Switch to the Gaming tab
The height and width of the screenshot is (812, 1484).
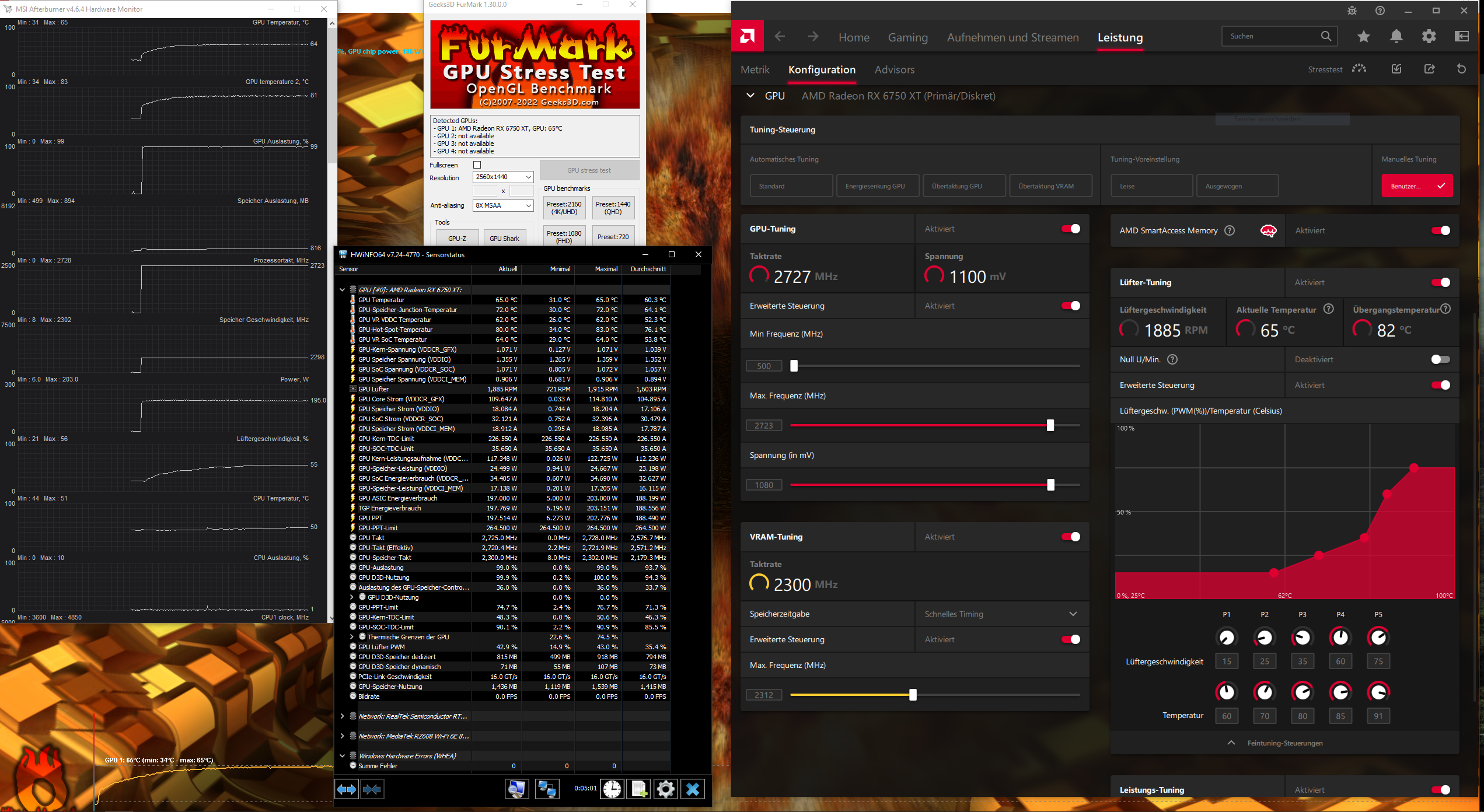(x=907, y=37)
